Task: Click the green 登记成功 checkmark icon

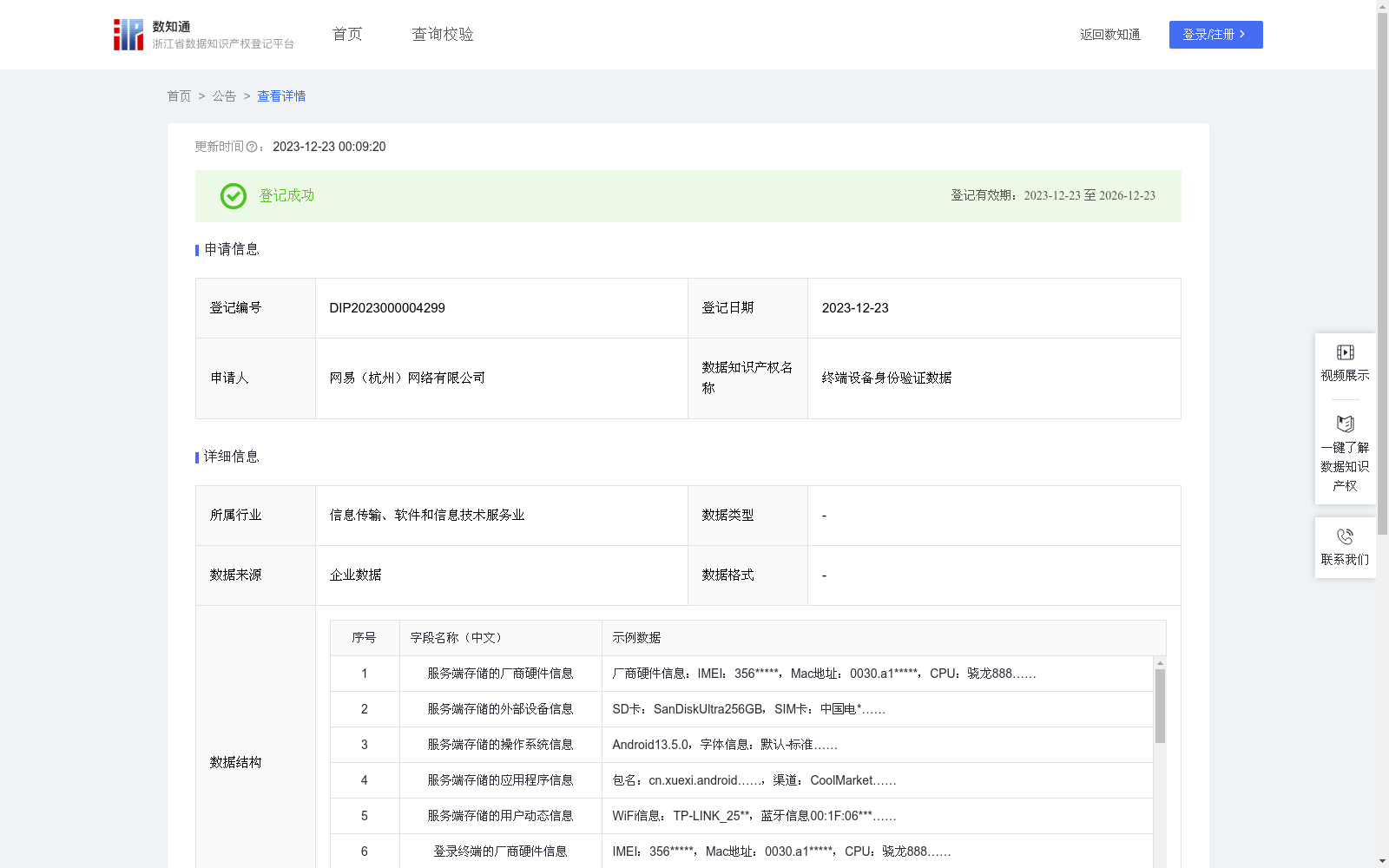Action: click(234, 196)
